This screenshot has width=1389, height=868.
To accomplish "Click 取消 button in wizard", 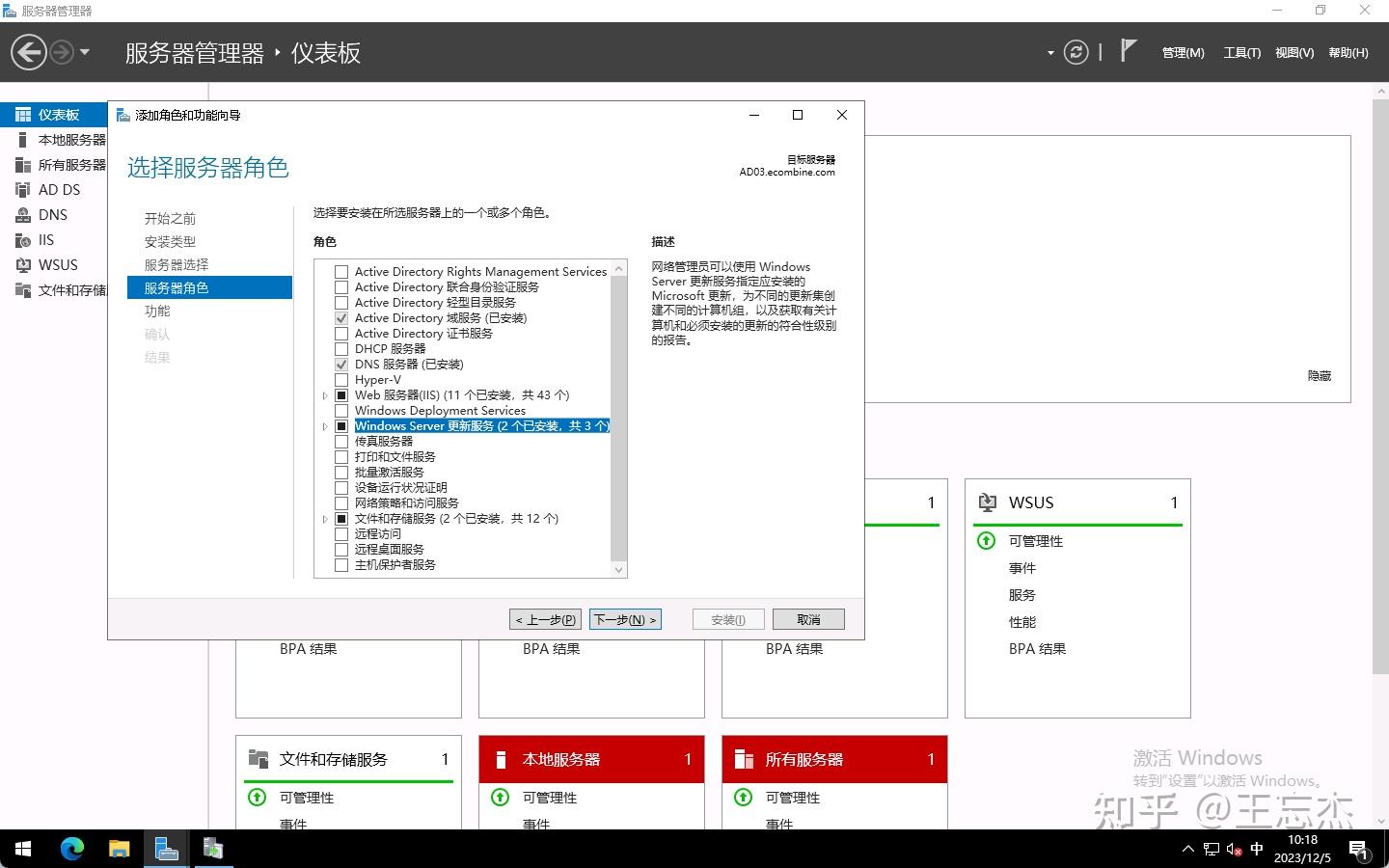I will tap(808, 619).
